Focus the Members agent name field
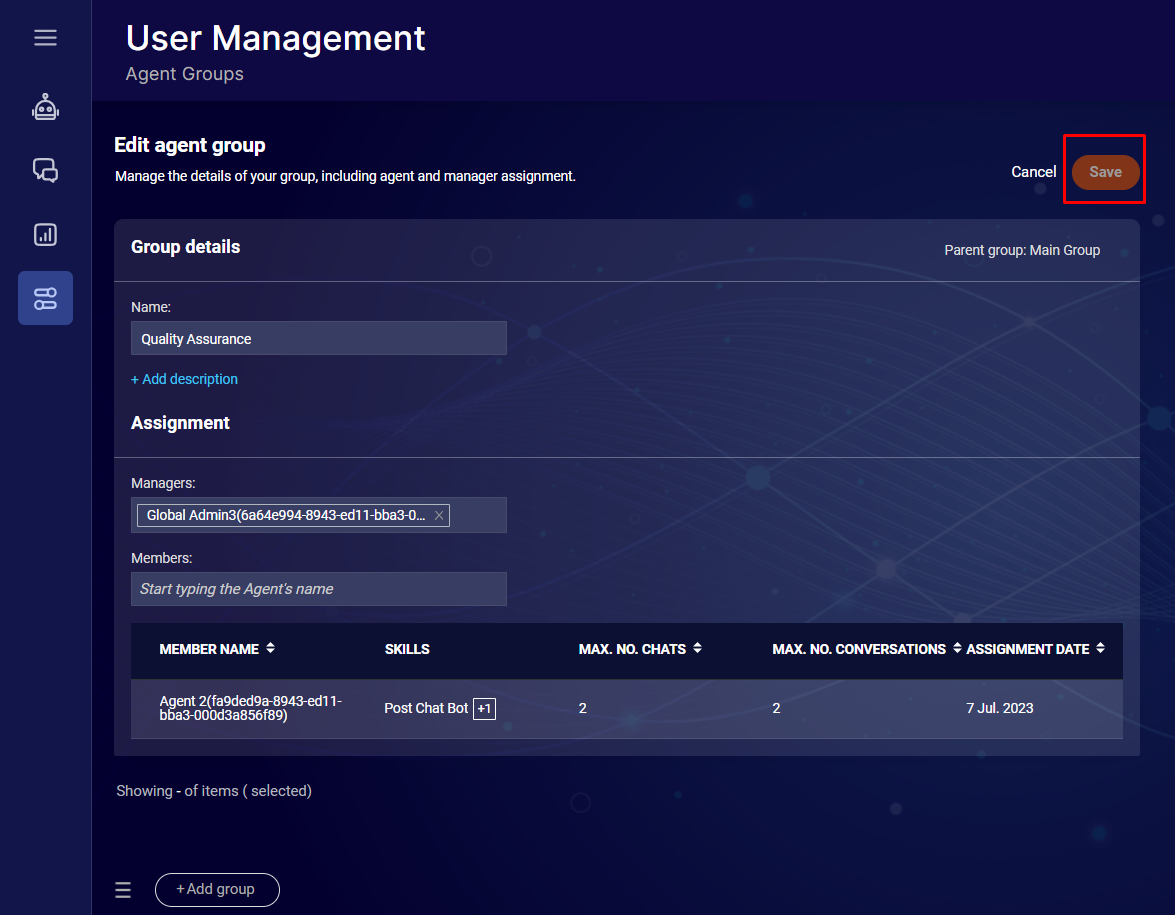Image resolution: width=1175 pixels, height=915 pixels. (318, 589)
